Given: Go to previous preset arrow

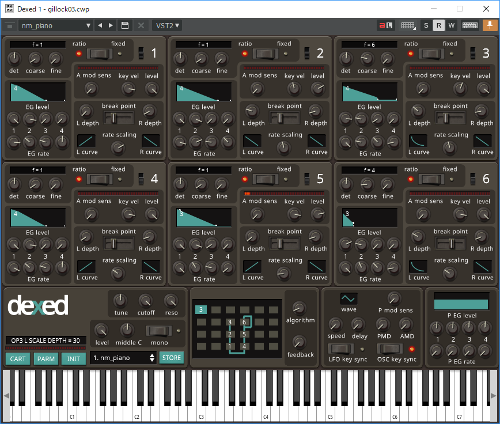Looking at the screenshot, I should (x=100, y=26).
